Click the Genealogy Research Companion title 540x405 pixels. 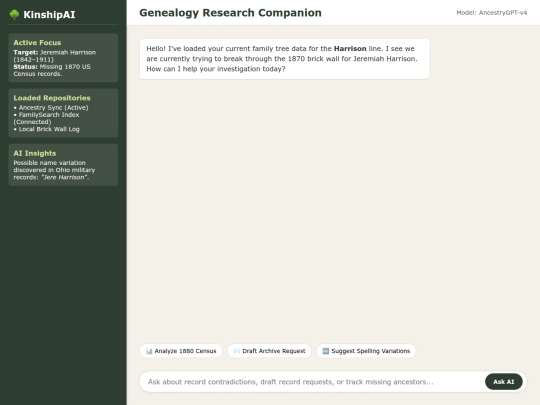pyautogui.click(x=230, y=13)
